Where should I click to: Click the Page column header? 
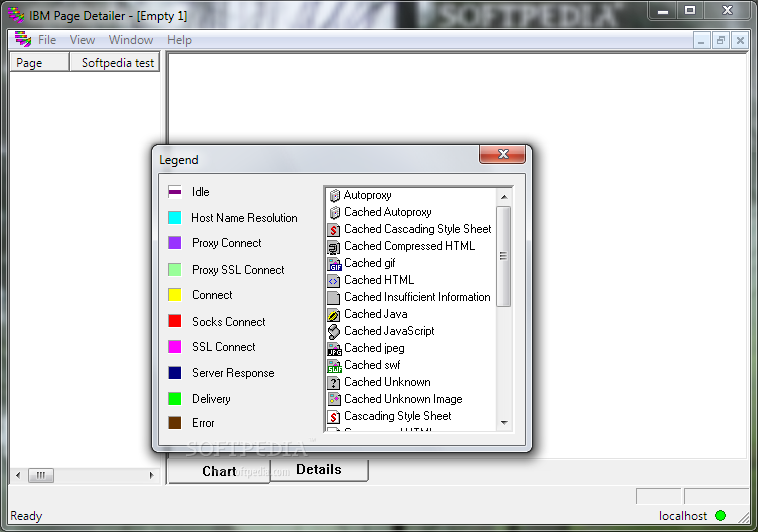pyautogui.click(x=40, y=63)
